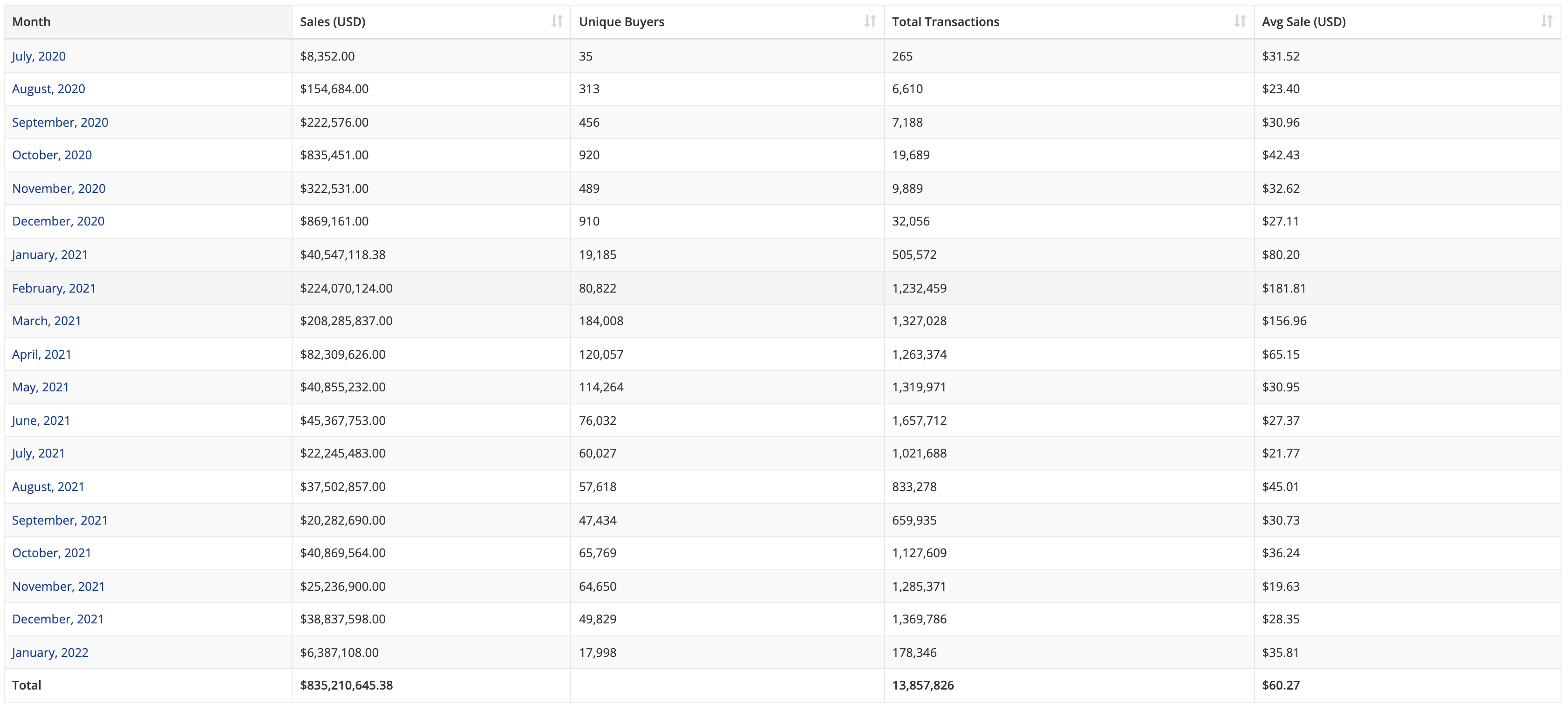Viewport: 1568px width, 711px height.
Task: Click sort arrows icon in Sales (USD) column
Action: pos(556,21)
